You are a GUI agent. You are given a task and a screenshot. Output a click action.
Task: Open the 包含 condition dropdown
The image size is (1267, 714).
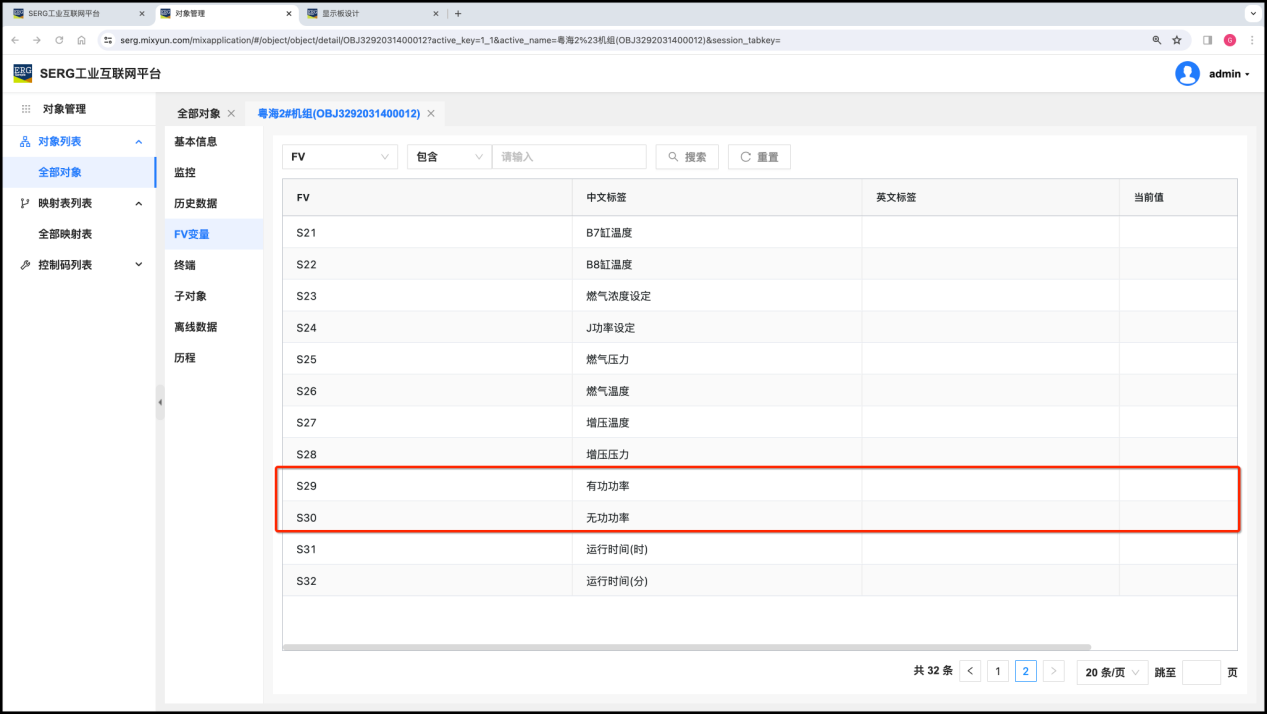coord(449,157)
